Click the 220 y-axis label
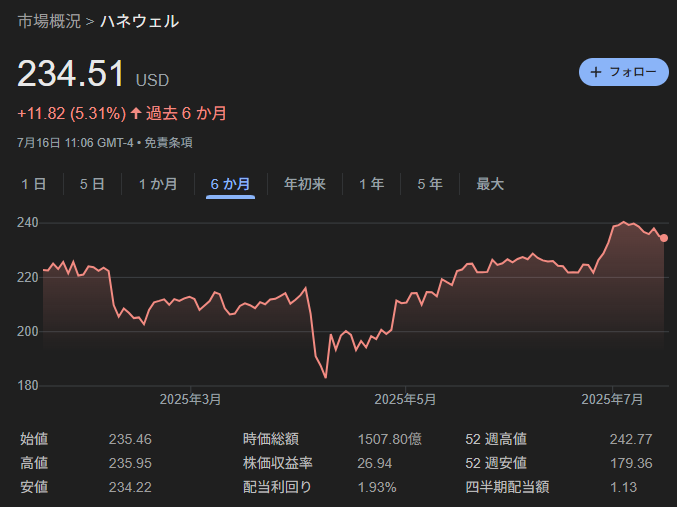Screen dimensions: 677x507 click(x=28, y=277)
